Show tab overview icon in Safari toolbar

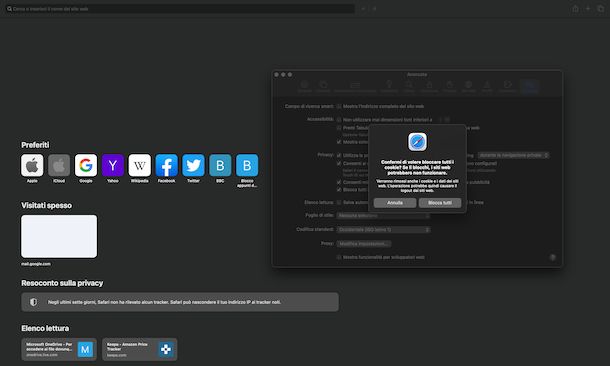[601, 9]
